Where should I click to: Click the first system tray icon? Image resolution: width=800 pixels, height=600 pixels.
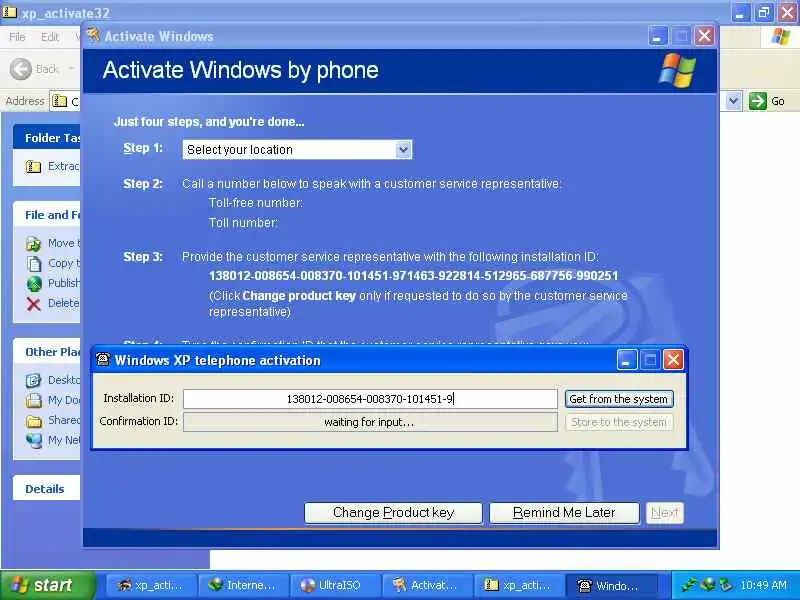(x=689, y=585)
